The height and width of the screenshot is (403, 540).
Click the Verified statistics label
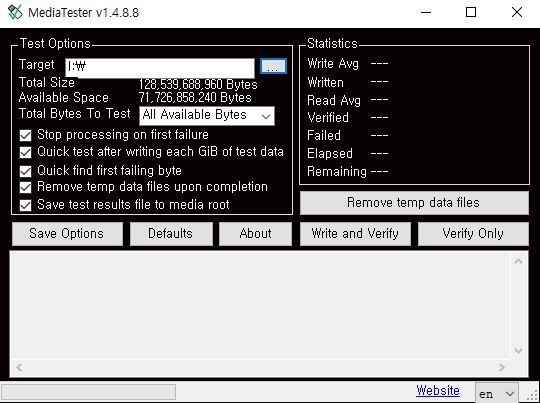328,117
